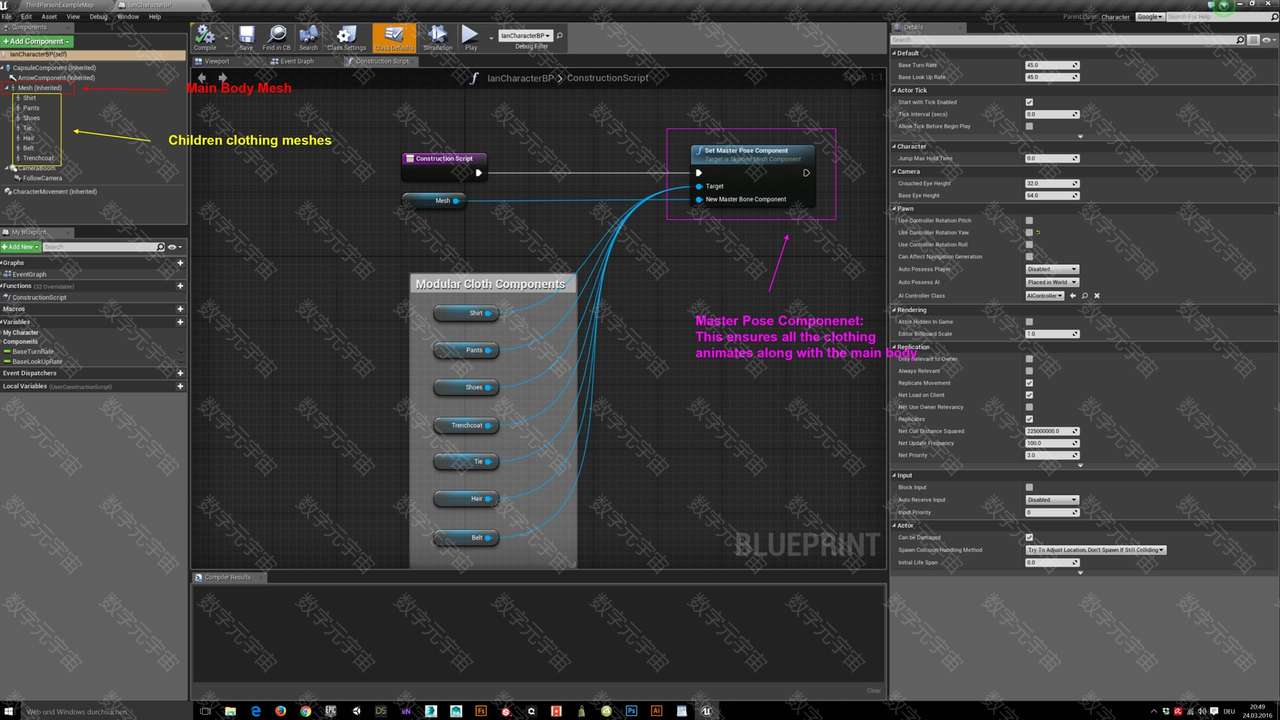The height and width of the screenshot is (720, 1280).
Task: Click the Character parent class link
Action: click(1115, 17)
